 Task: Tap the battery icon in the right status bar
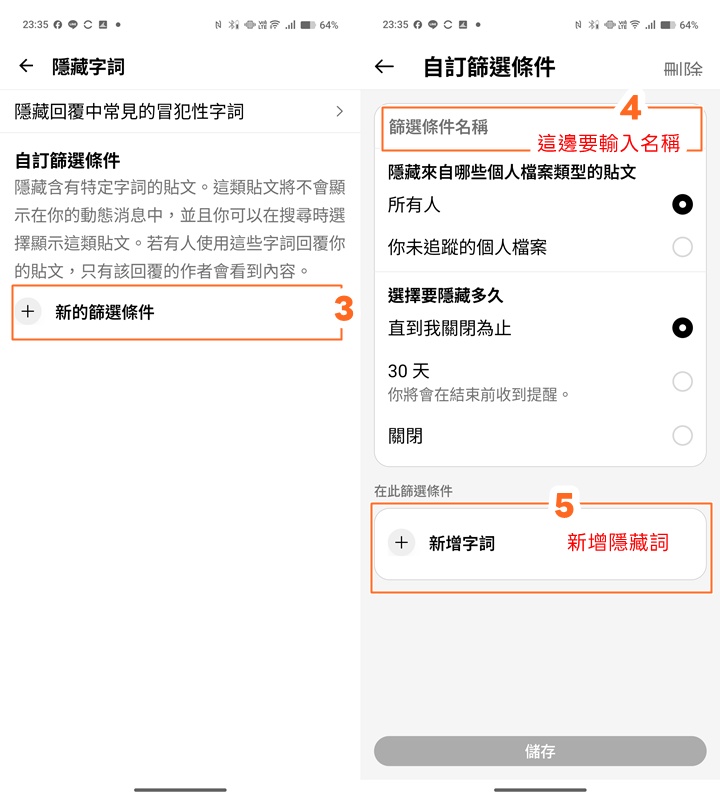click(x=668, y=24)
